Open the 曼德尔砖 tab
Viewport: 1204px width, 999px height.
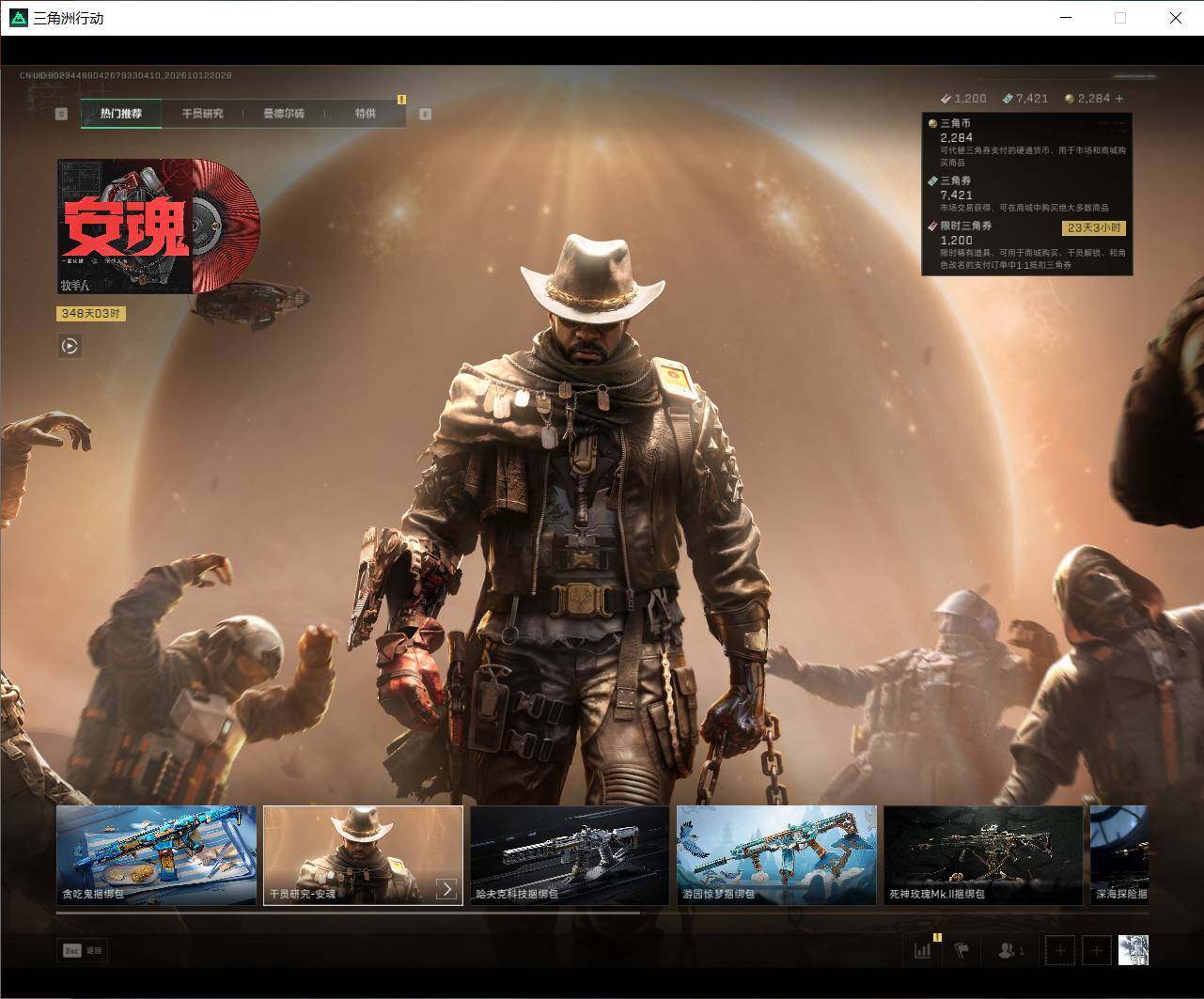pos(283,114)
